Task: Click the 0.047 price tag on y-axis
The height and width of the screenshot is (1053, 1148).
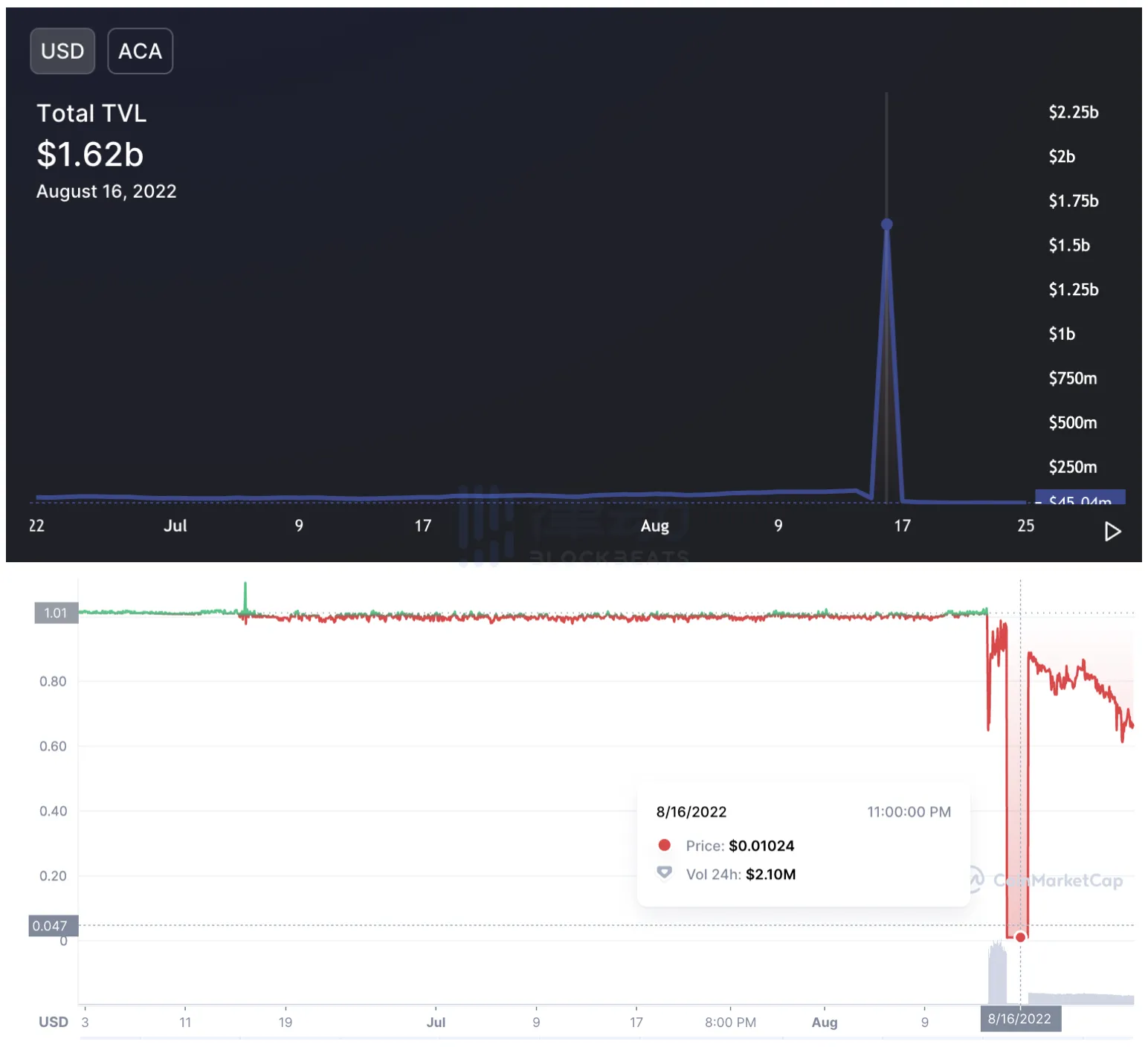Action: click(51, 925)
